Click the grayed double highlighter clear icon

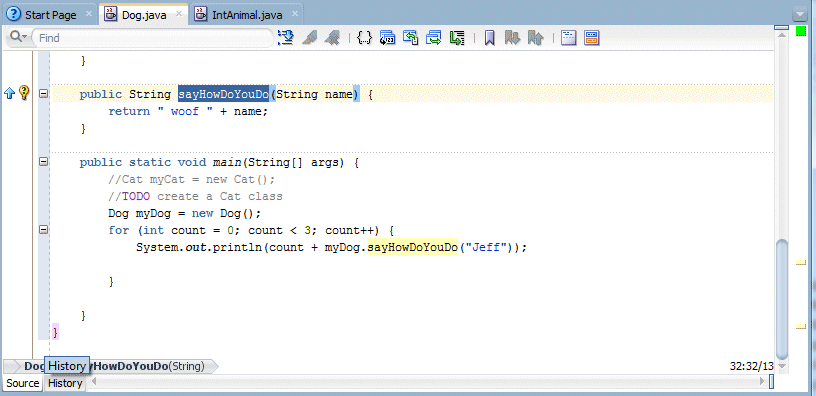(x=332, y=37)
